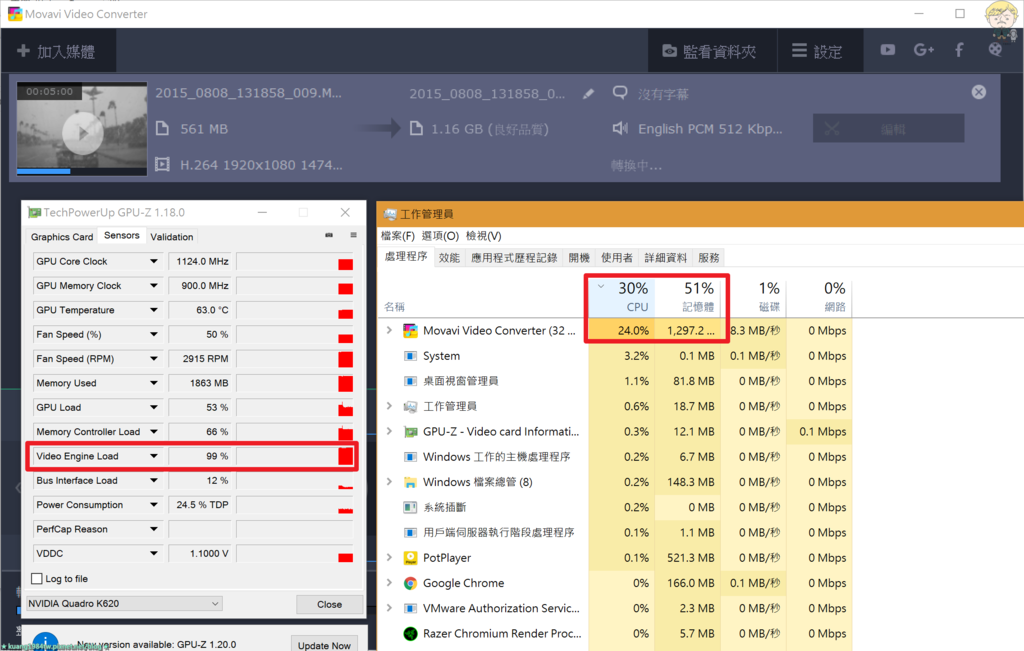The image size is (1024, 651).
Task: Open the GPU-Z hamburger menu icon
Action: click(353, 235)
